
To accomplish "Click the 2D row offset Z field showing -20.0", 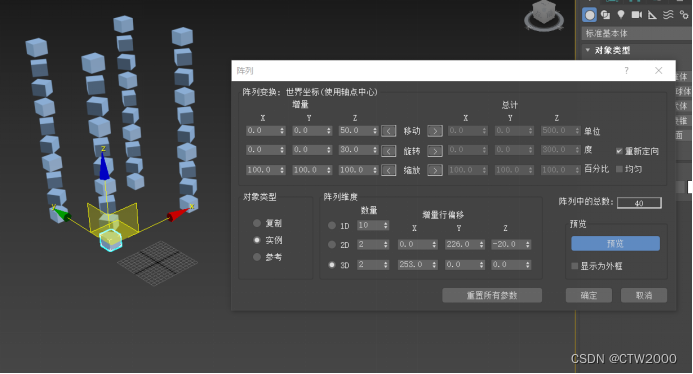I will click(x=508, y=244).
